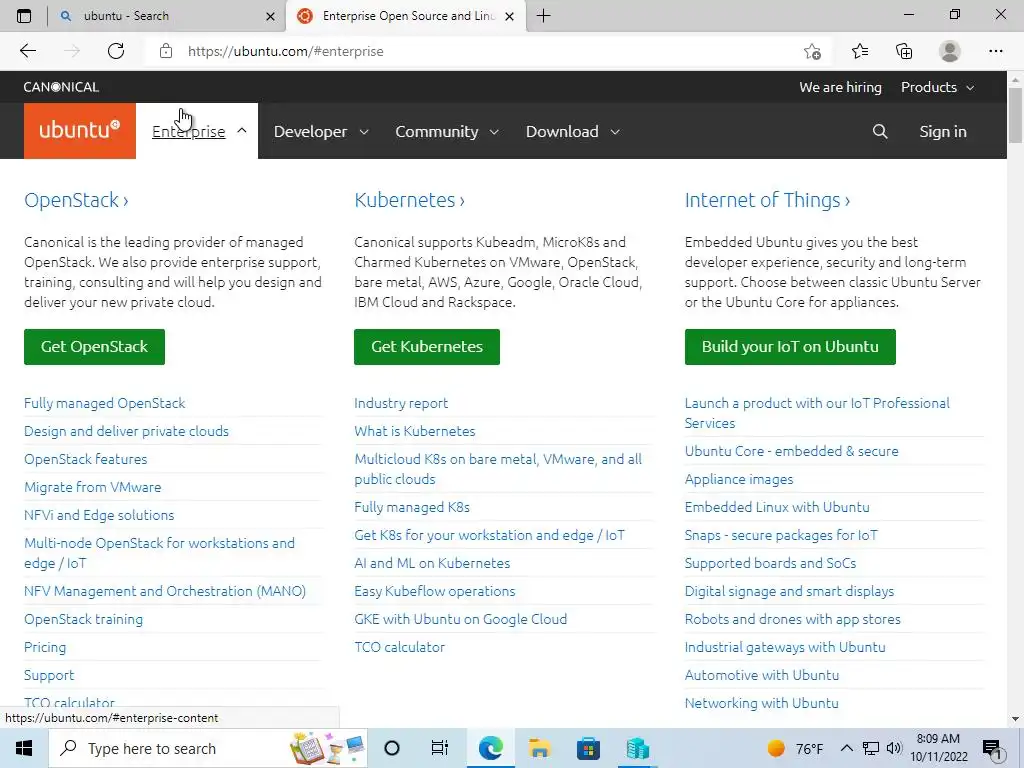This screenshot has width=1024, height=768.
Task: Open the Favorites list icon
Action: (x=859, y=51)
